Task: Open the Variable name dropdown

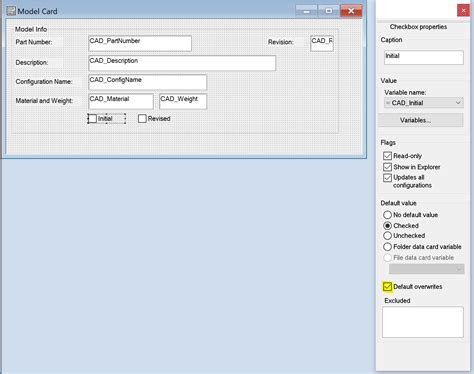Action: [424, 103]
